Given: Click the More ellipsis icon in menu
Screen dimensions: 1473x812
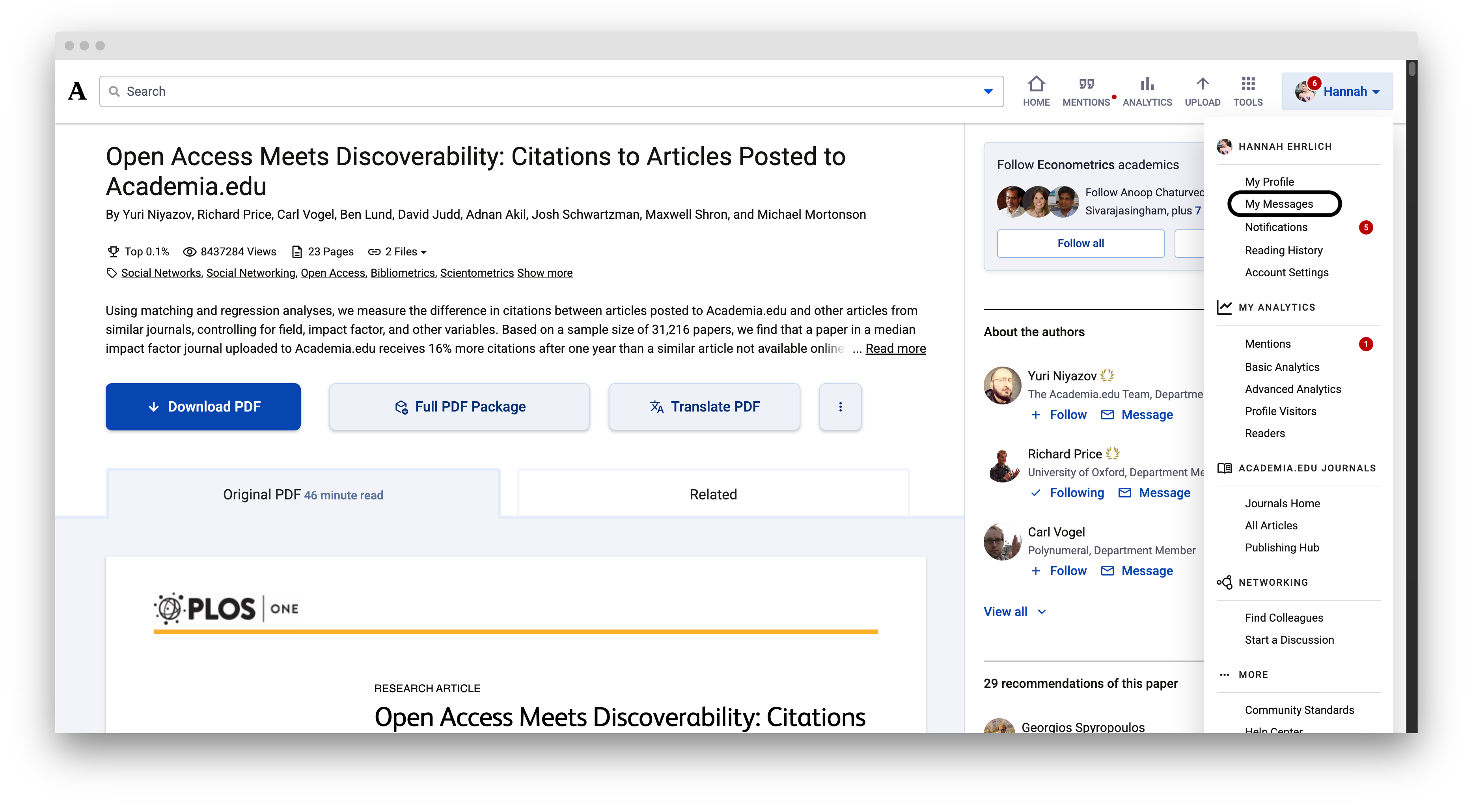Looking at the screenshot, I should [1224, 675].
